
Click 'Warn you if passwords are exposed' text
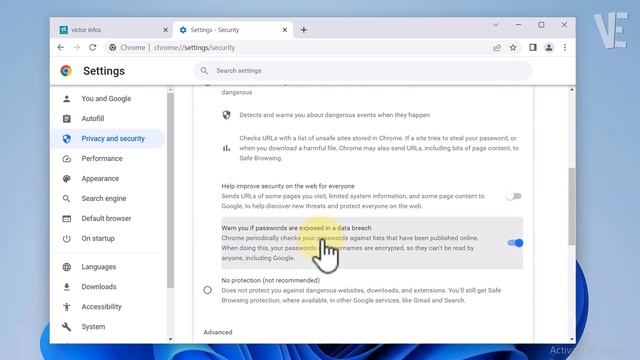pyautogui.click(x=296, y=228)
